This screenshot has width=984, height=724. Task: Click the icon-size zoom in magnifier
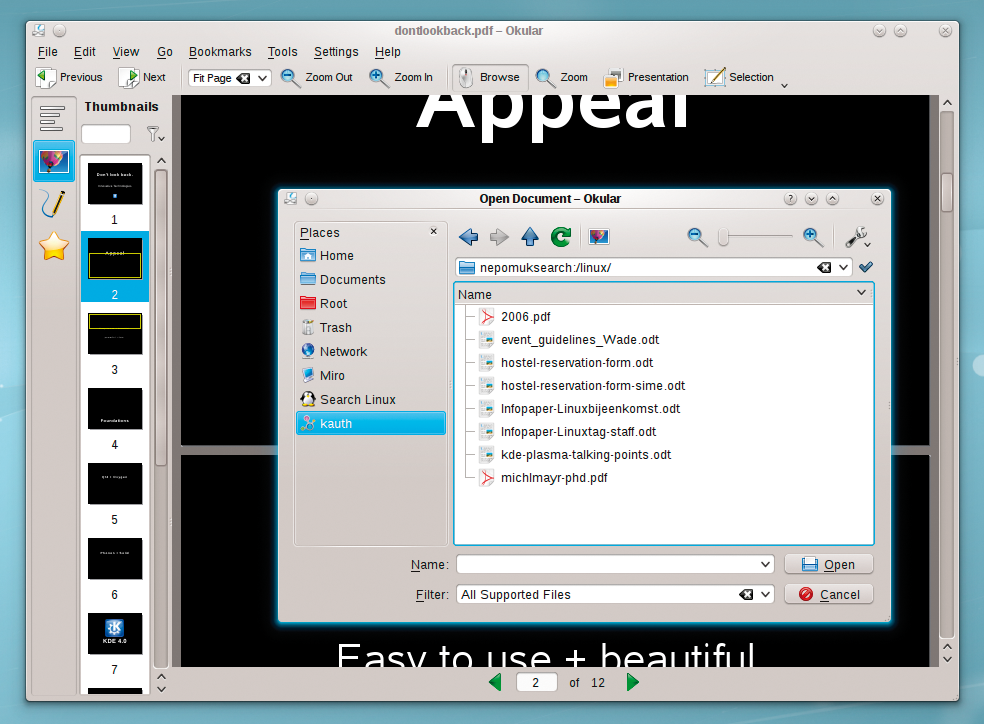pos(813,237)
